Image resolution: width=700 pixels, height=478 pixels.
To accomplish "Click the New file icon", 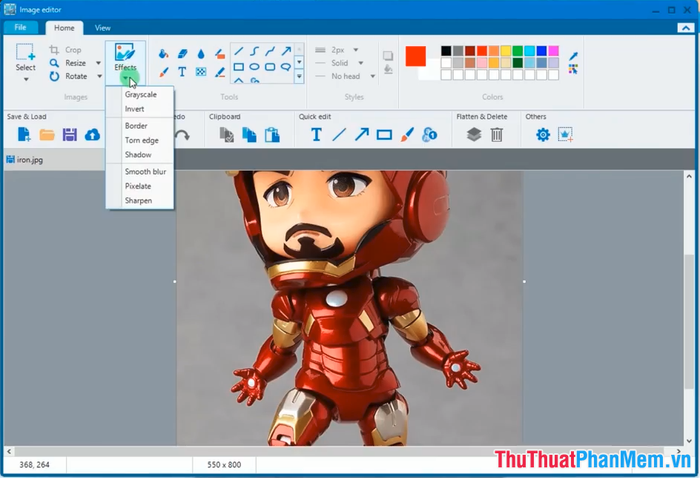I will click(24, 134).
